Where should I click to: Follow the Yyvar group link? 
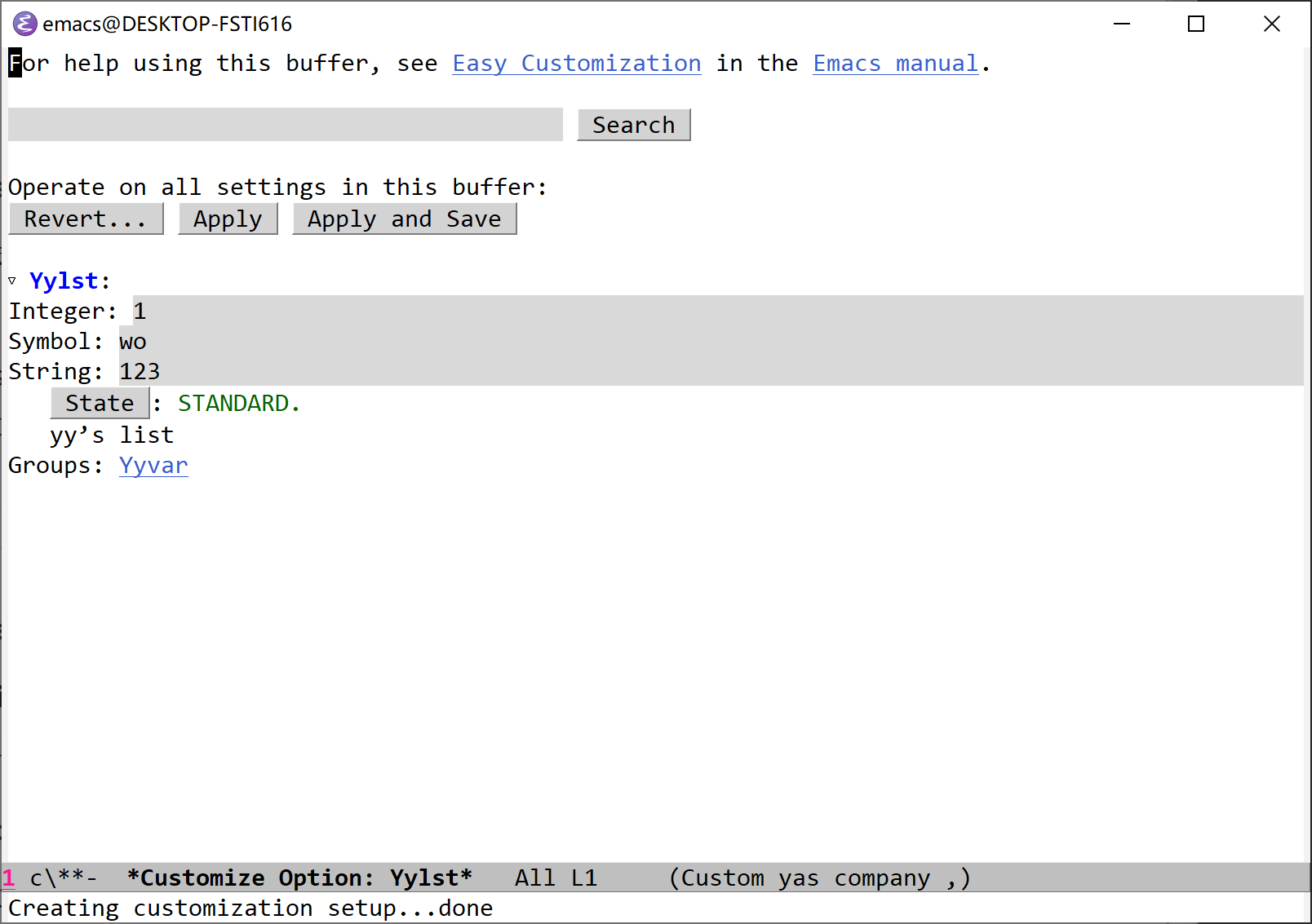[153, 466]
